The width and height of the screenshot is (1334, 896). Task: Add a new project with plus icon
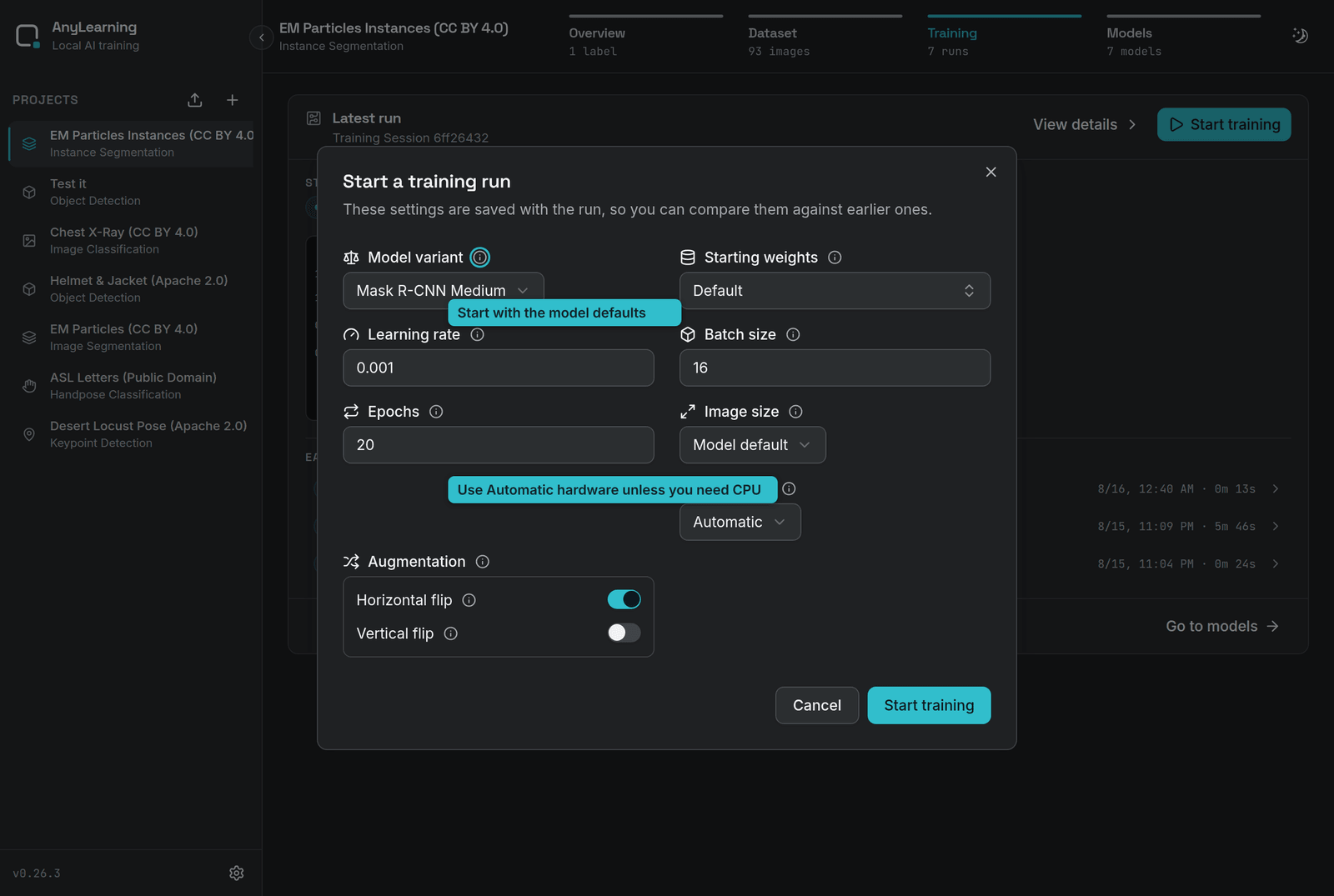(233, 100)
